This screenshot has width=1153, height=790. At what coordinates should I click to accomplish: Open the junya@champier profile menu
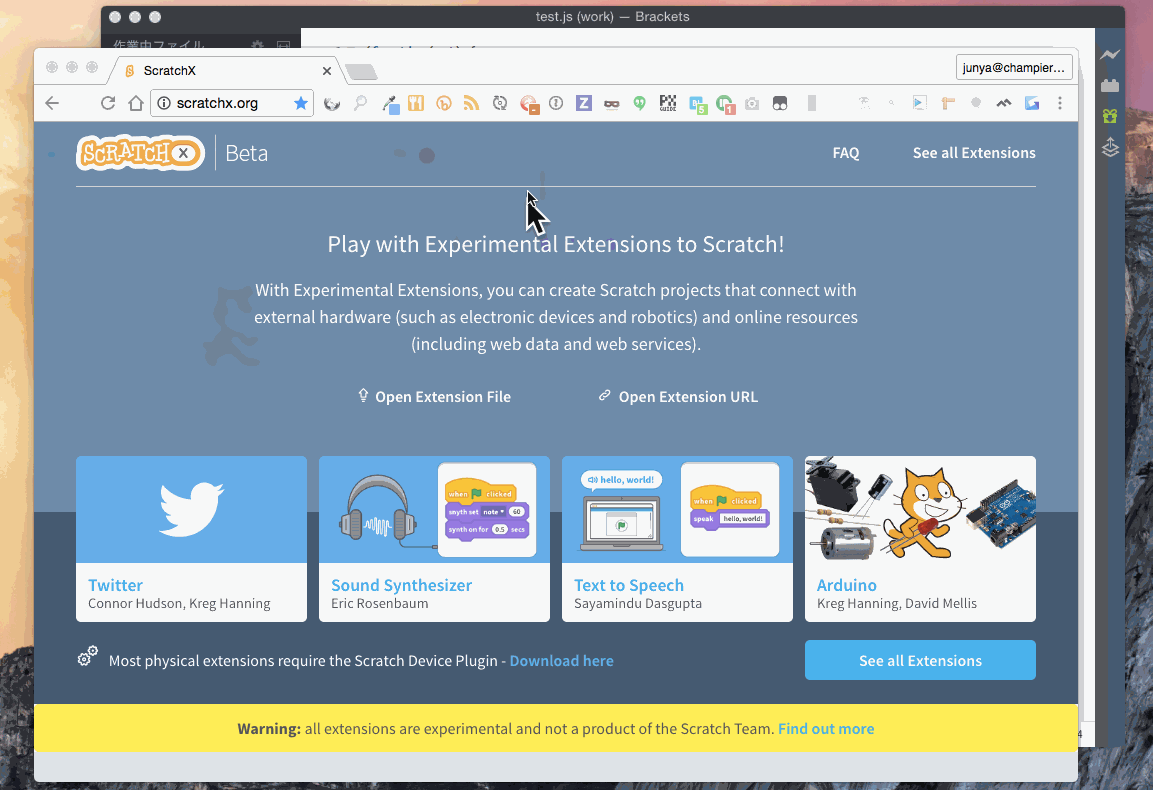click(x=1014, y=68)
